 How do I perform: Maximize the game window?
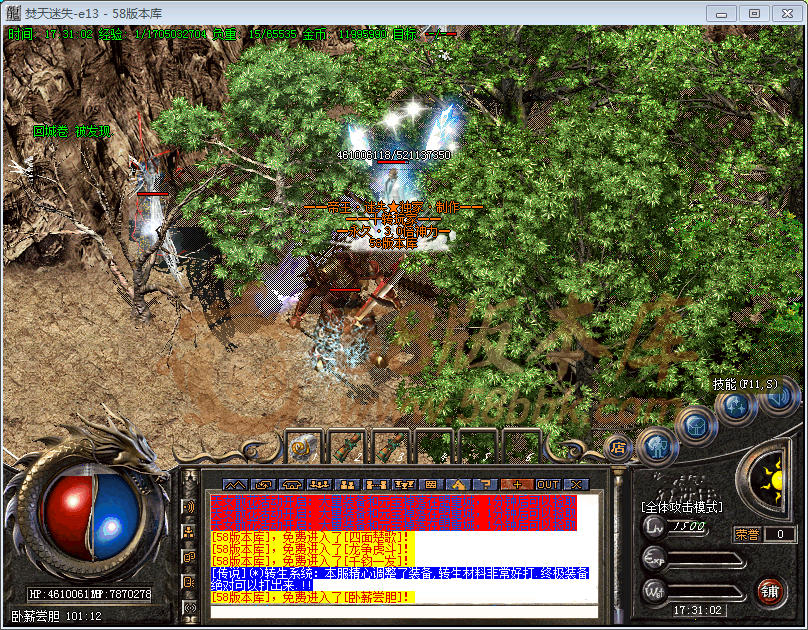[x=754, y=13]
